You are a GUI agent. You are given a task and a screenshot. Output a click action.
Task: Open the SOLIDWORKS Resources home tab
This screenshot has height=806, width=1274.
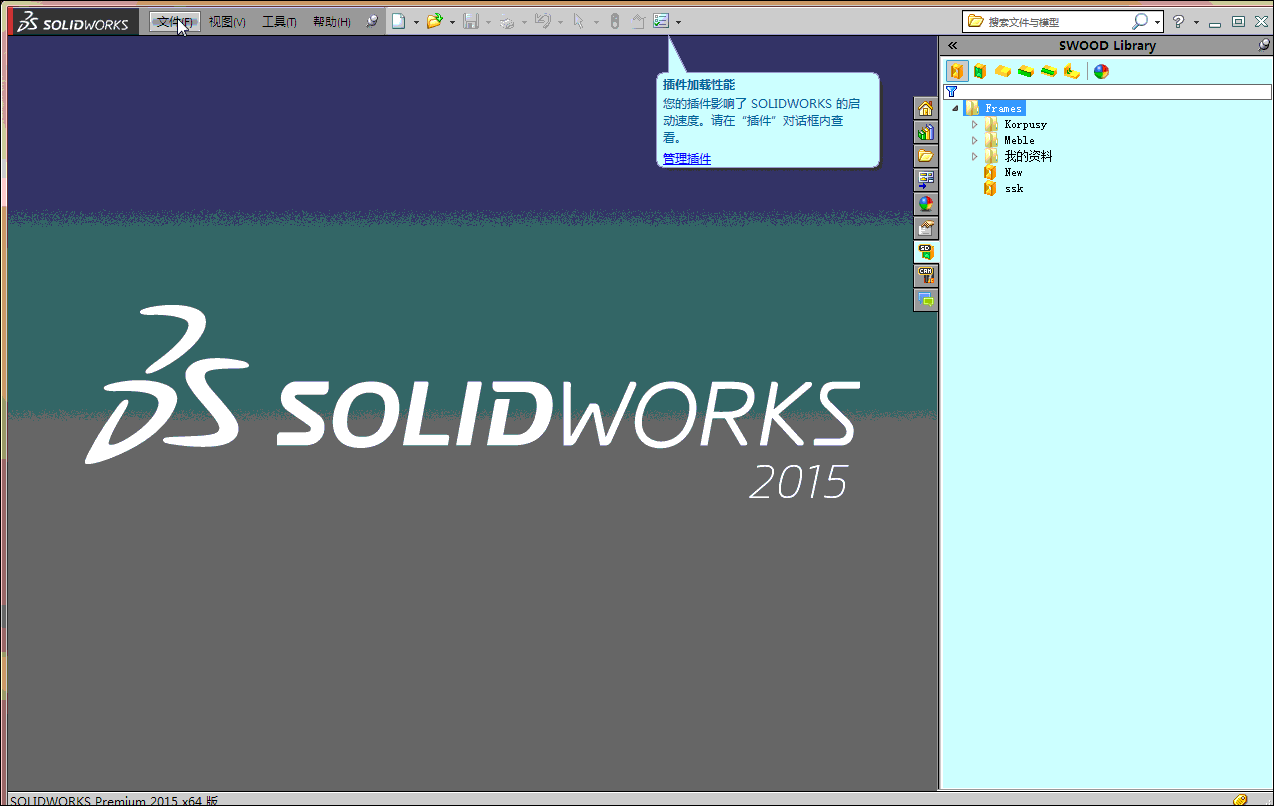tap(926, 108)
